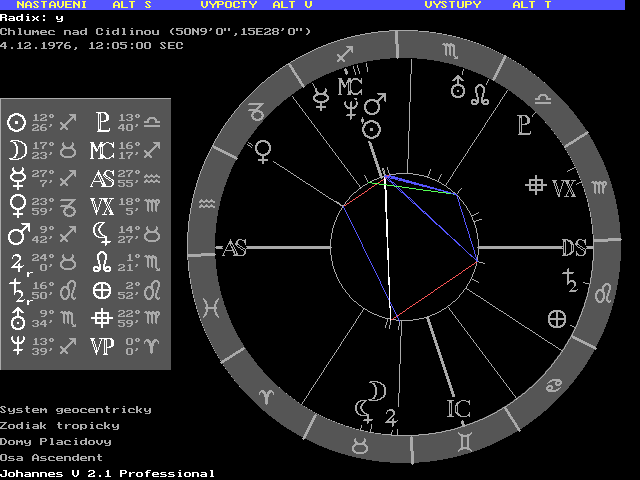Open the VYPOCTY menu
This screenshot has width=640, height=480.
click(230, 5)
